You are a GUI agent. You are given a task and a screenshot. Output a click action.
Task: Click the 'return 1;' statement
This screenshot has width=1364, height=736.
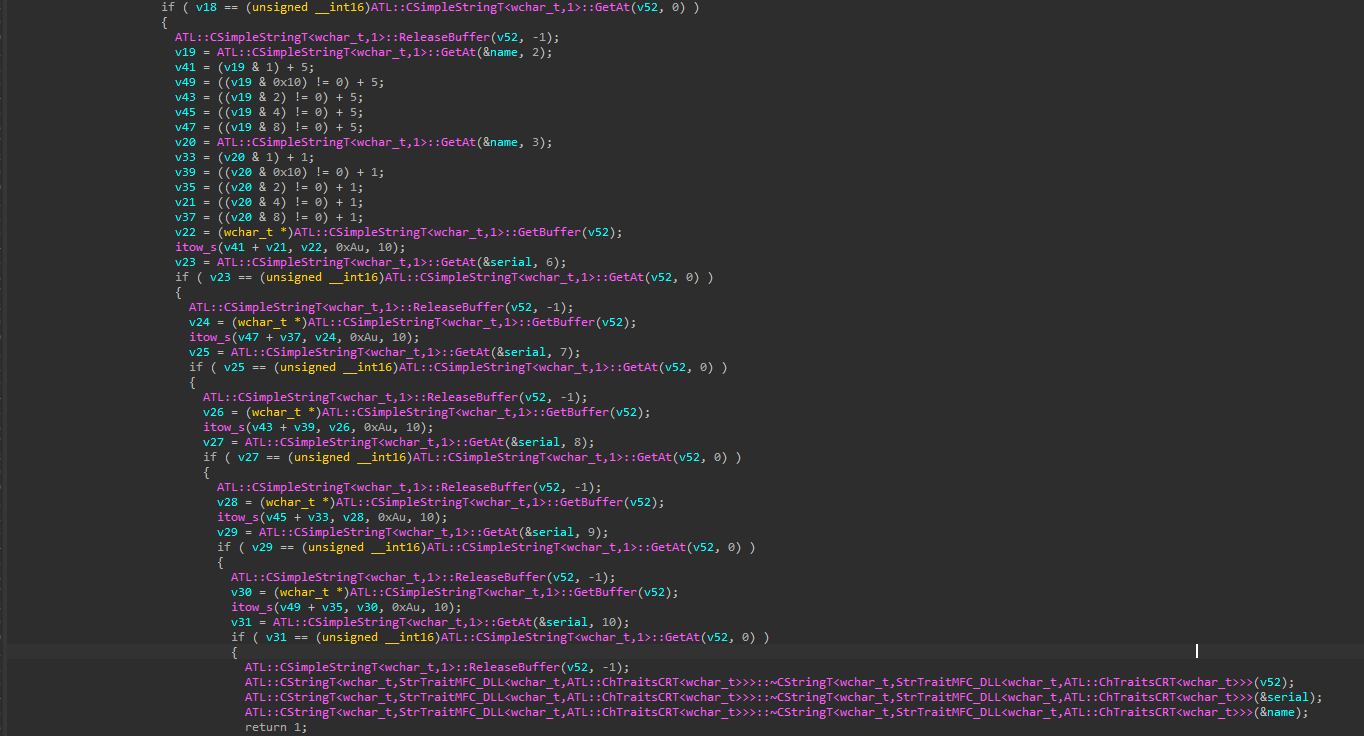[277, 727]
